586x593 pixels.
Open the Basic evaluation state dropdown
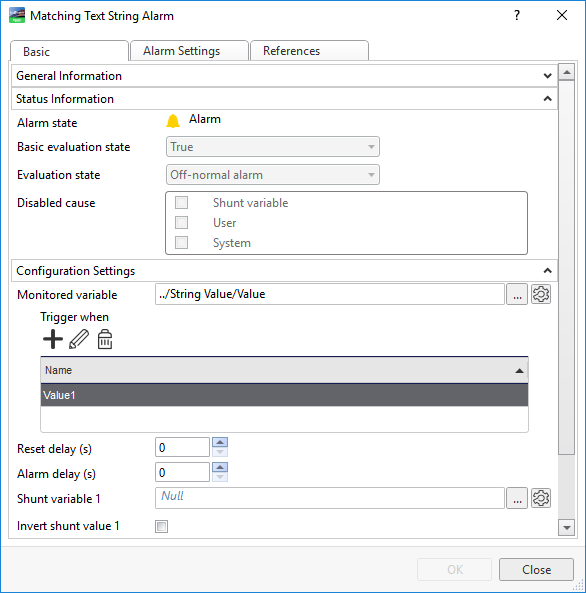point(272,147)
